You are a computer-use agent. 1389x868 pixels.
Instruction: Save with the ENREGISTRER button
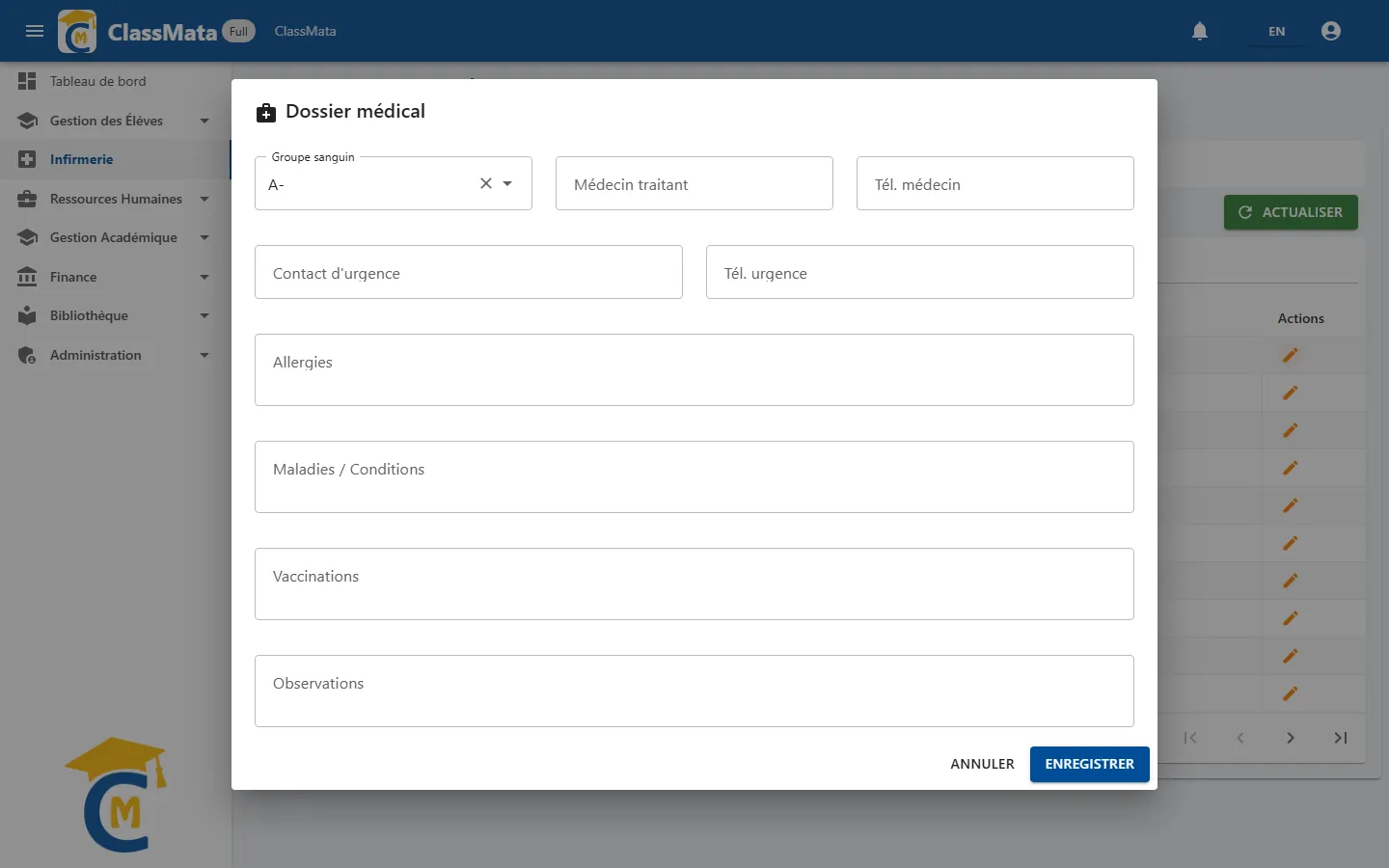[1089, 764]
